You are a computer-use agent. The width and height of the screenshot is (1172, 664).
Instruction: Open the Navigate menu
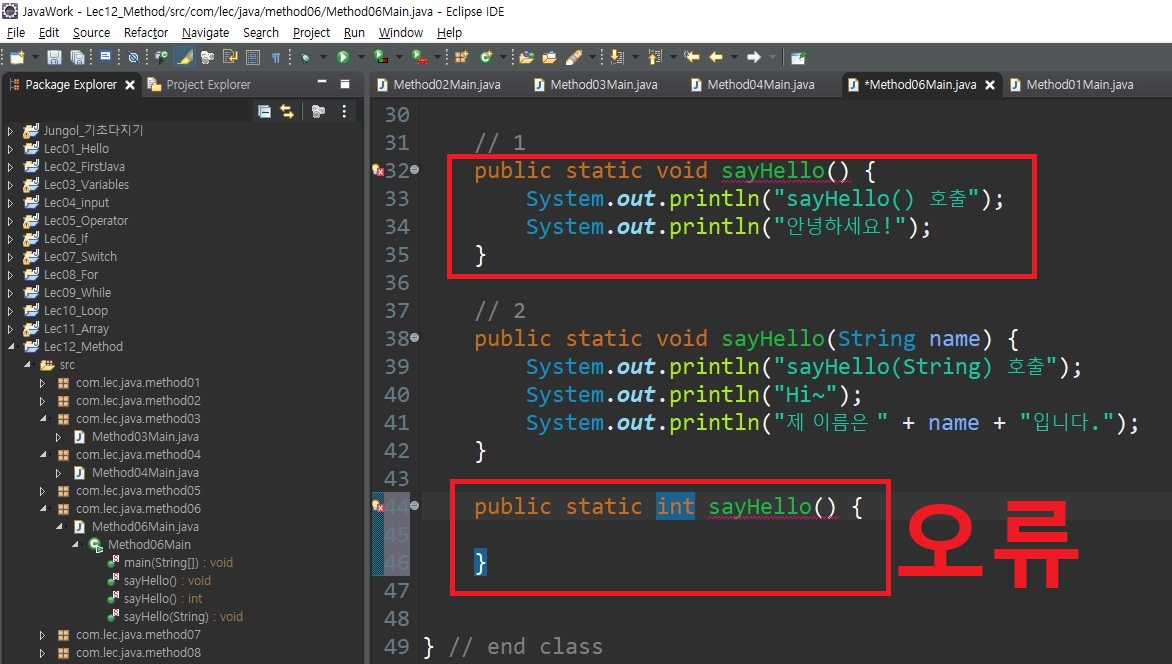[x=206, y=33]
